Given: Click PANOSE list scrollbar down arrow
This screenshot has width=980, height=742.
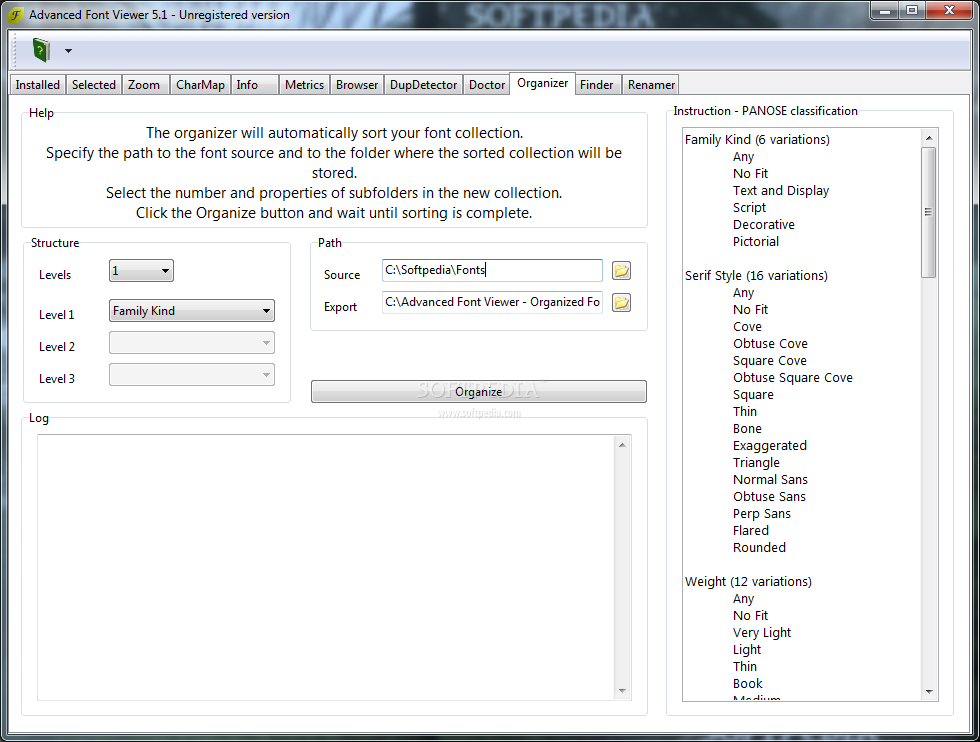Looking at the screenshot, I should click(x=929, y=691).
